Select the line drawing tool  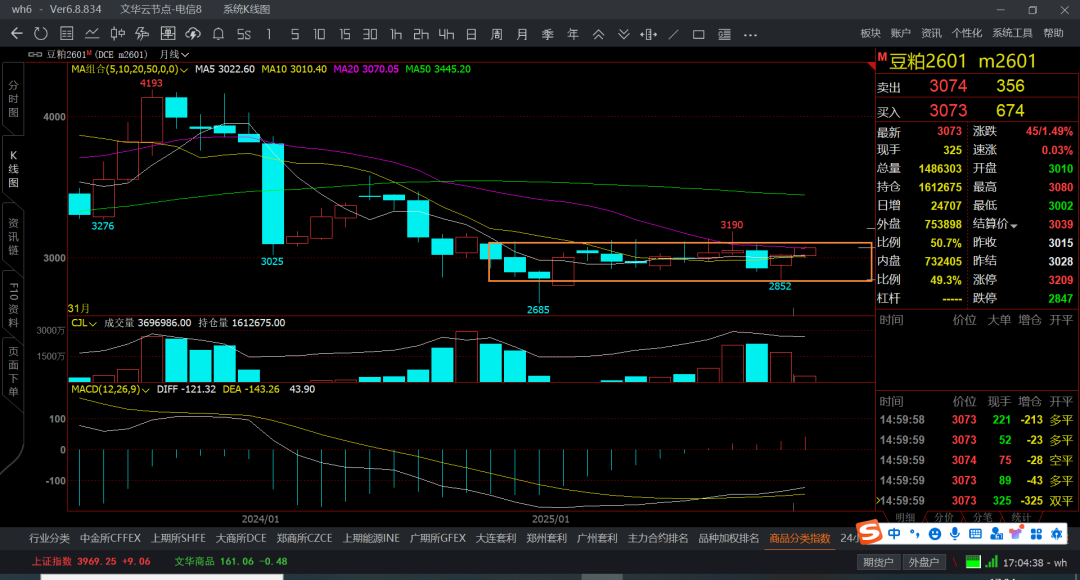[674, 34]
